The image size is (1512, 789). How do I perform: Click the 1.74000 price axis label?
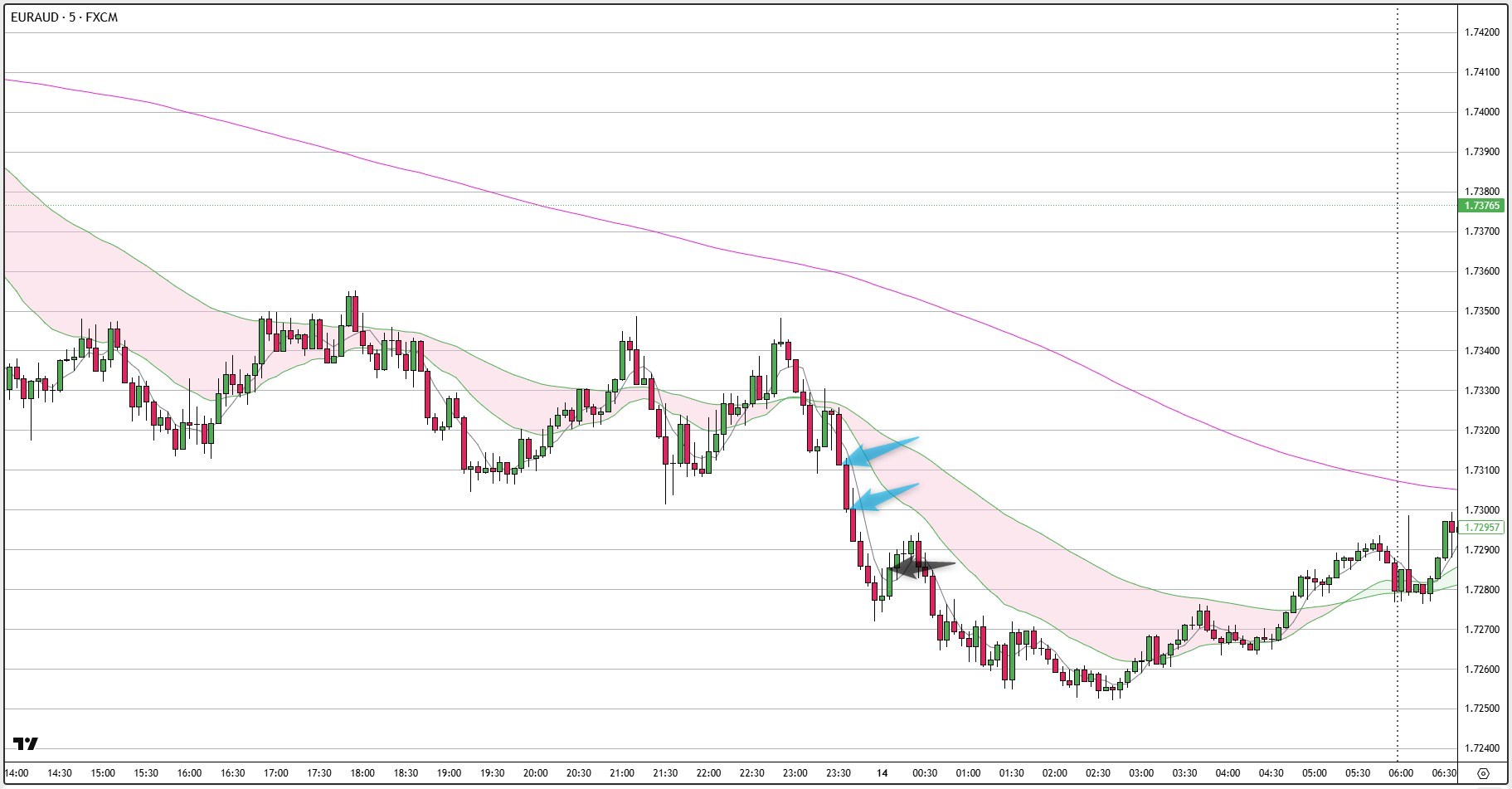(1481, 112)
